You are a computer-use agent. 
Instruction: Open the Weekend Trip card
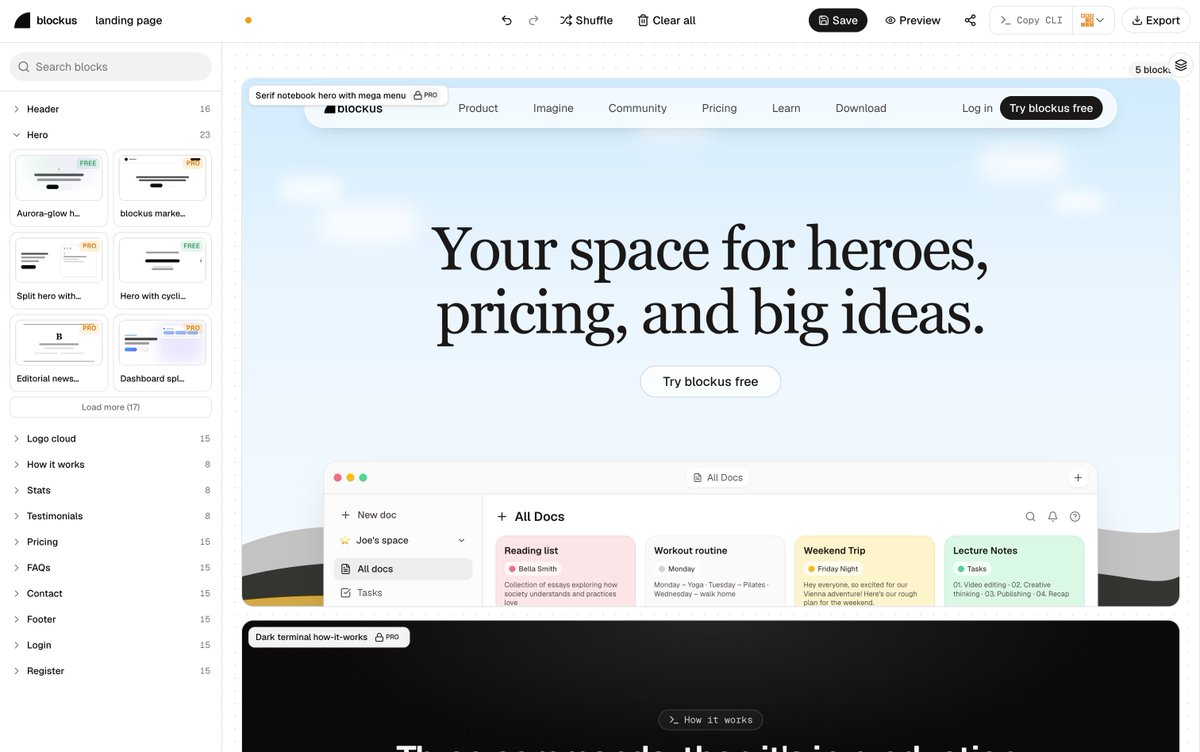coord(865,571)
